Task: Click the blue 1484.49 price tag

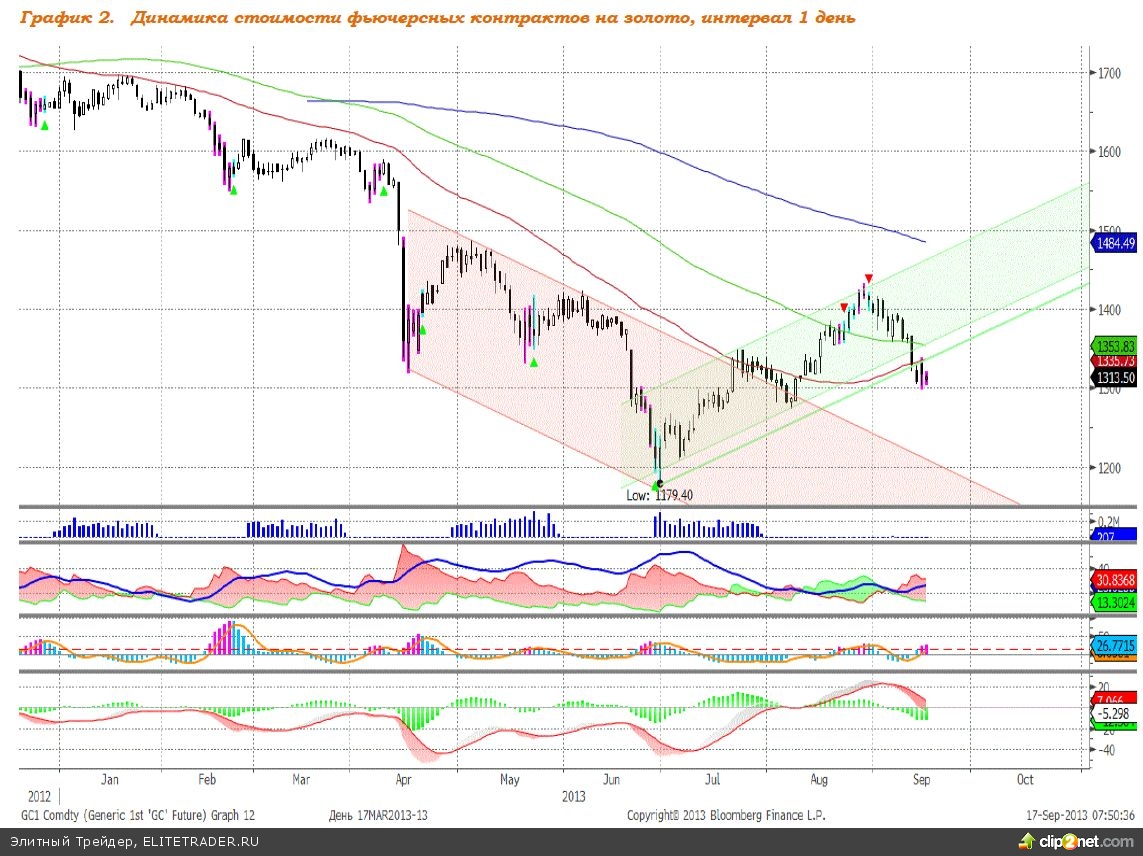Action: click(x=1114, y=243)
